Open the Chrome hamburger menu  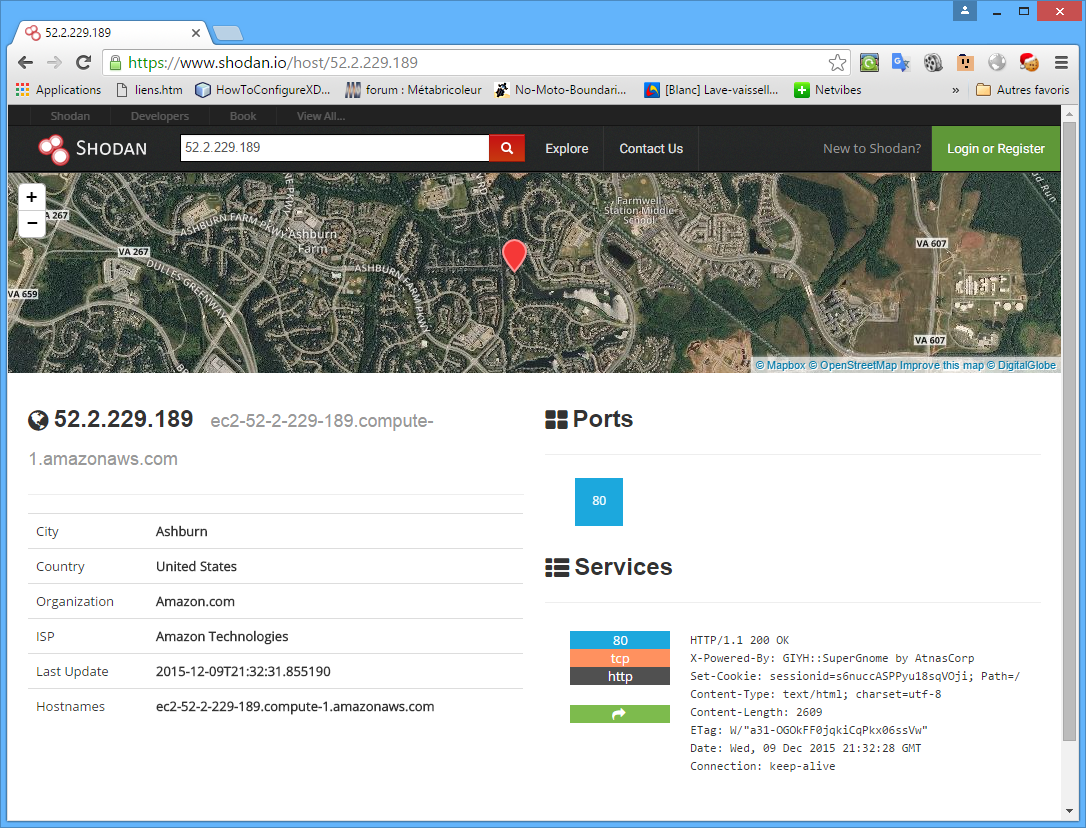(x=1061, y=63)
